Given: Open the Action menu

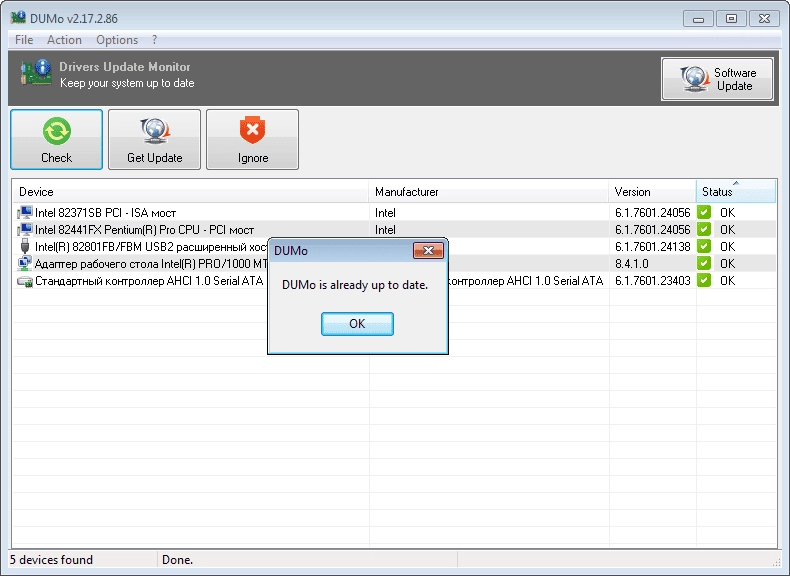Looking at the screenshot, I should [64, 40].
